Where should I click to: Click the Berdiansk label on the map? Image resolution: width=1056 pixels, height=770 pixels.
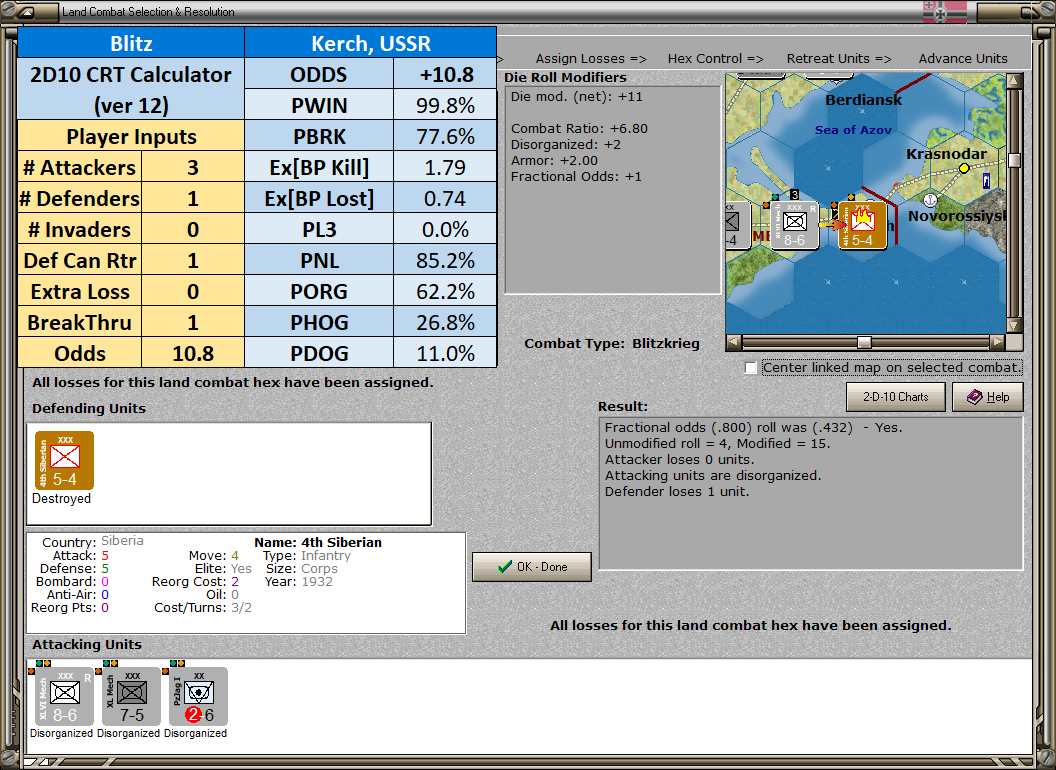click(863, 100)
